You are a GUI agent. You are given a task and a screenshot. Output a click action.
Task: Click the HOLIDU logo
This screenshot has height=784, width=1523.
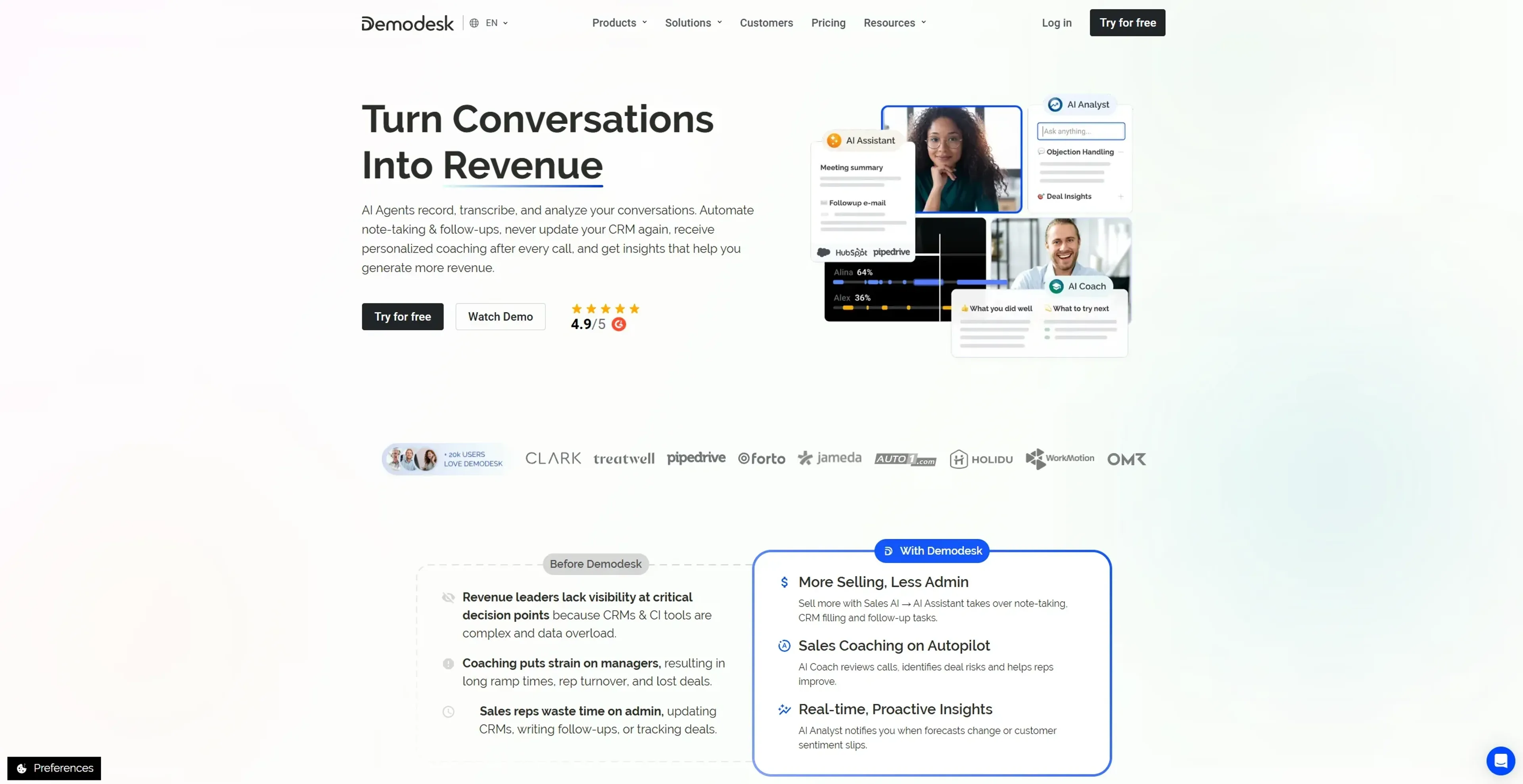pyautogui.click(x=981, y=459)
